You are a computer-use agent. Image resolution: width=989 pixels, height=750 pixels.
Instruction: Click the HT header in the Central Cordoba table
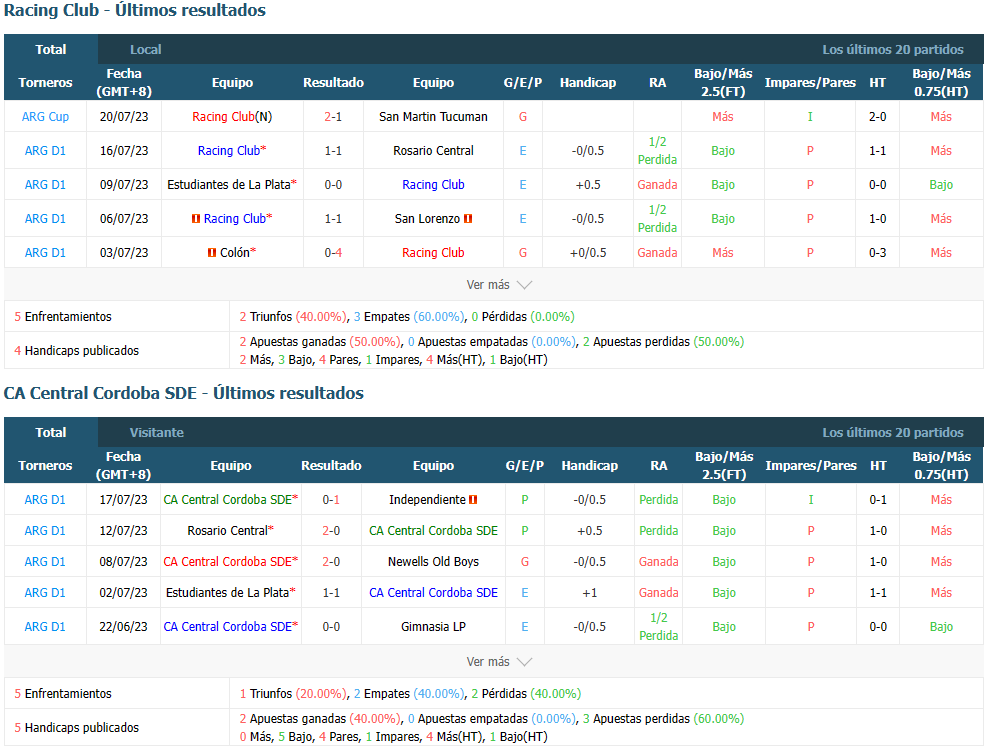click(x=878, y=466)
